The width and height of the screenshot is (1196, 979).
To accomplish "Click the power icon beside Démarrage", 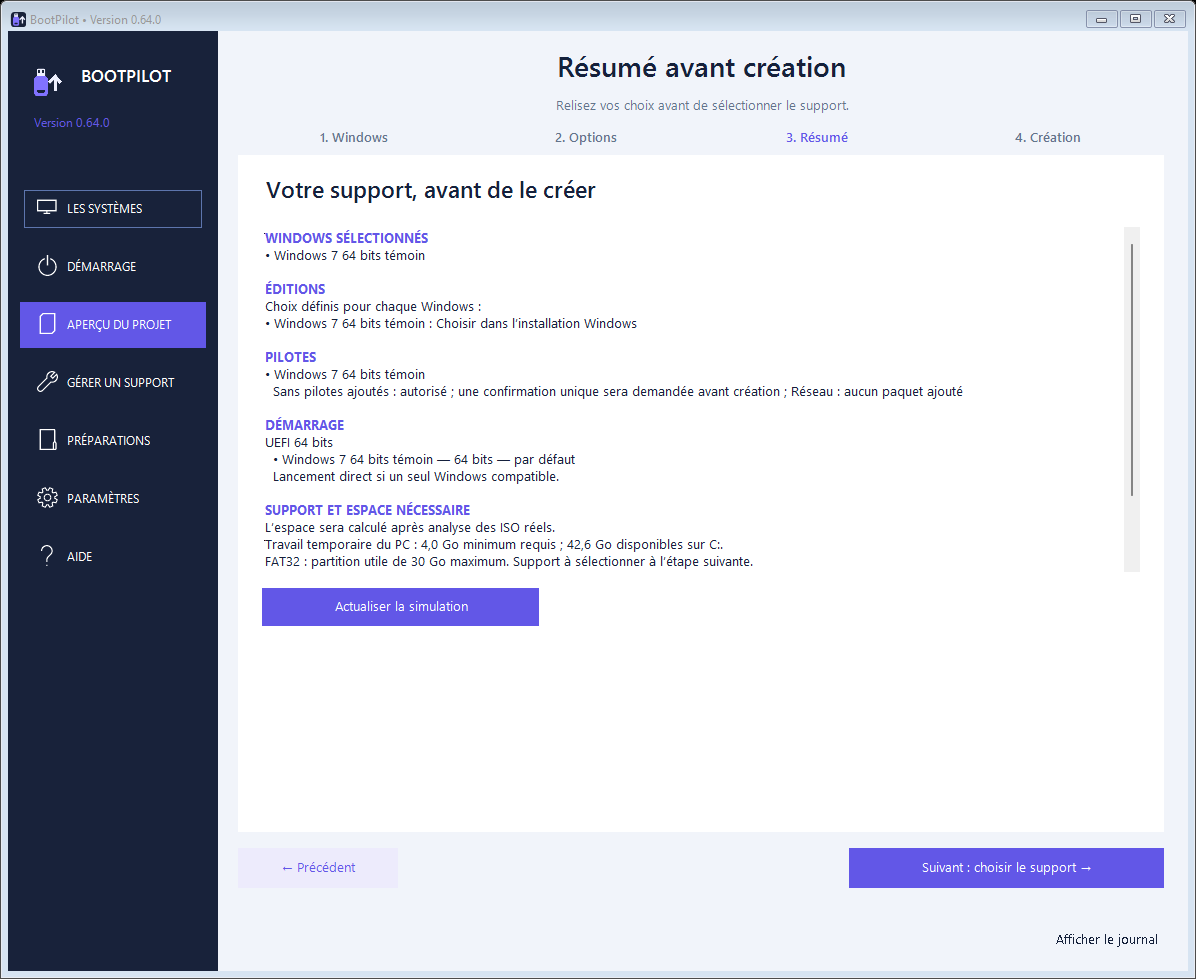I will (x=47, y=266).
